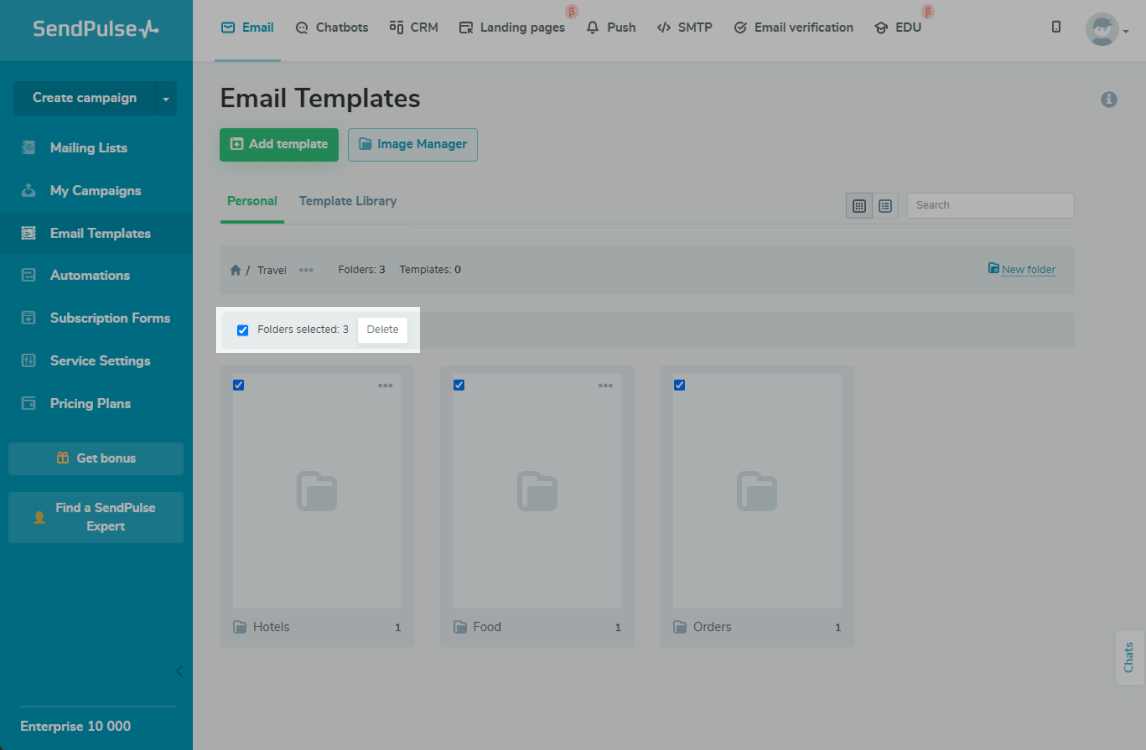
Task: Open Mailing Lists in sidebar
Action: (x=88, y=148)
